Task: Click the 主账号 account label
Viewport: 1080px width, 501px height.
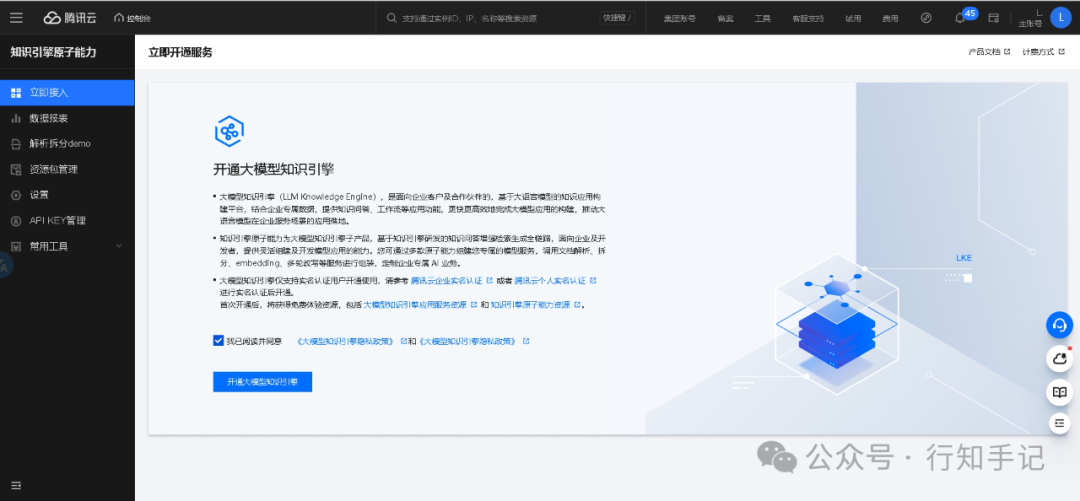Action: (1030, 23)
